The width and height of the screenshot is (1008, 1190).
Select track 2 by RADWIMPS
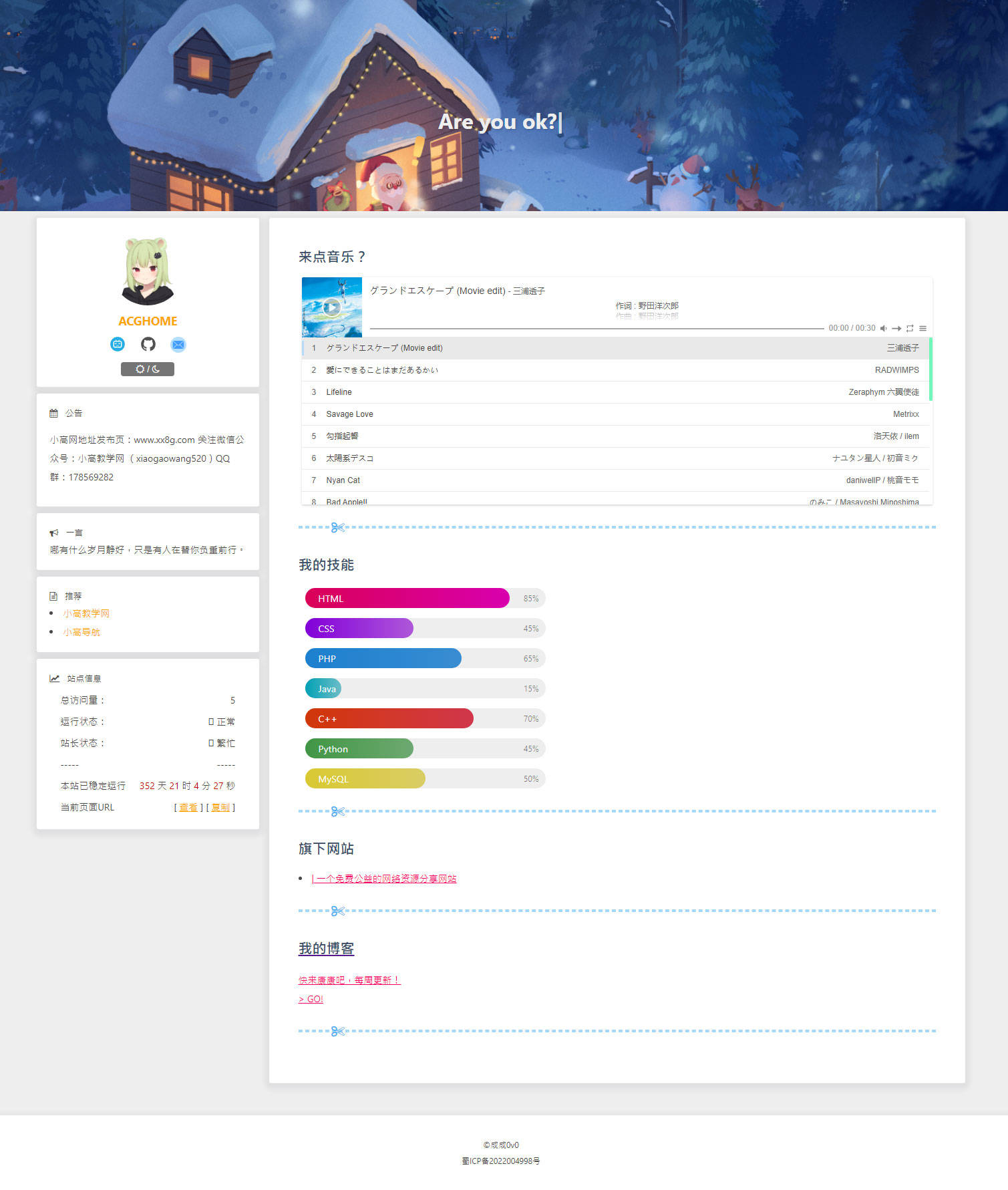click(615, 370)
